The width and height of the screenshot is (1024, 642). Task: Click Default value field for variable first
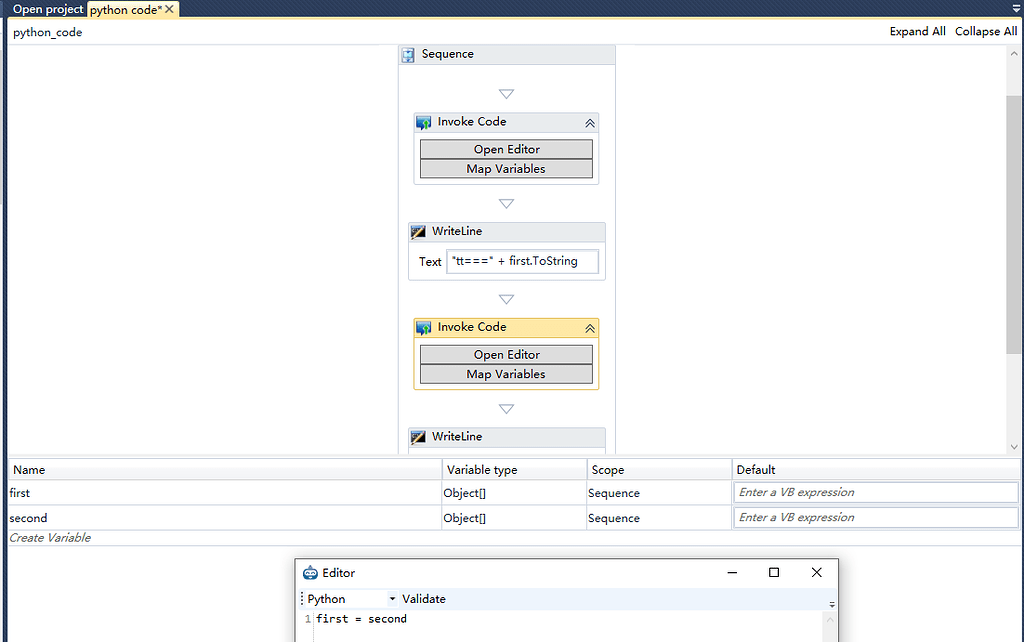tap(875, 492)
